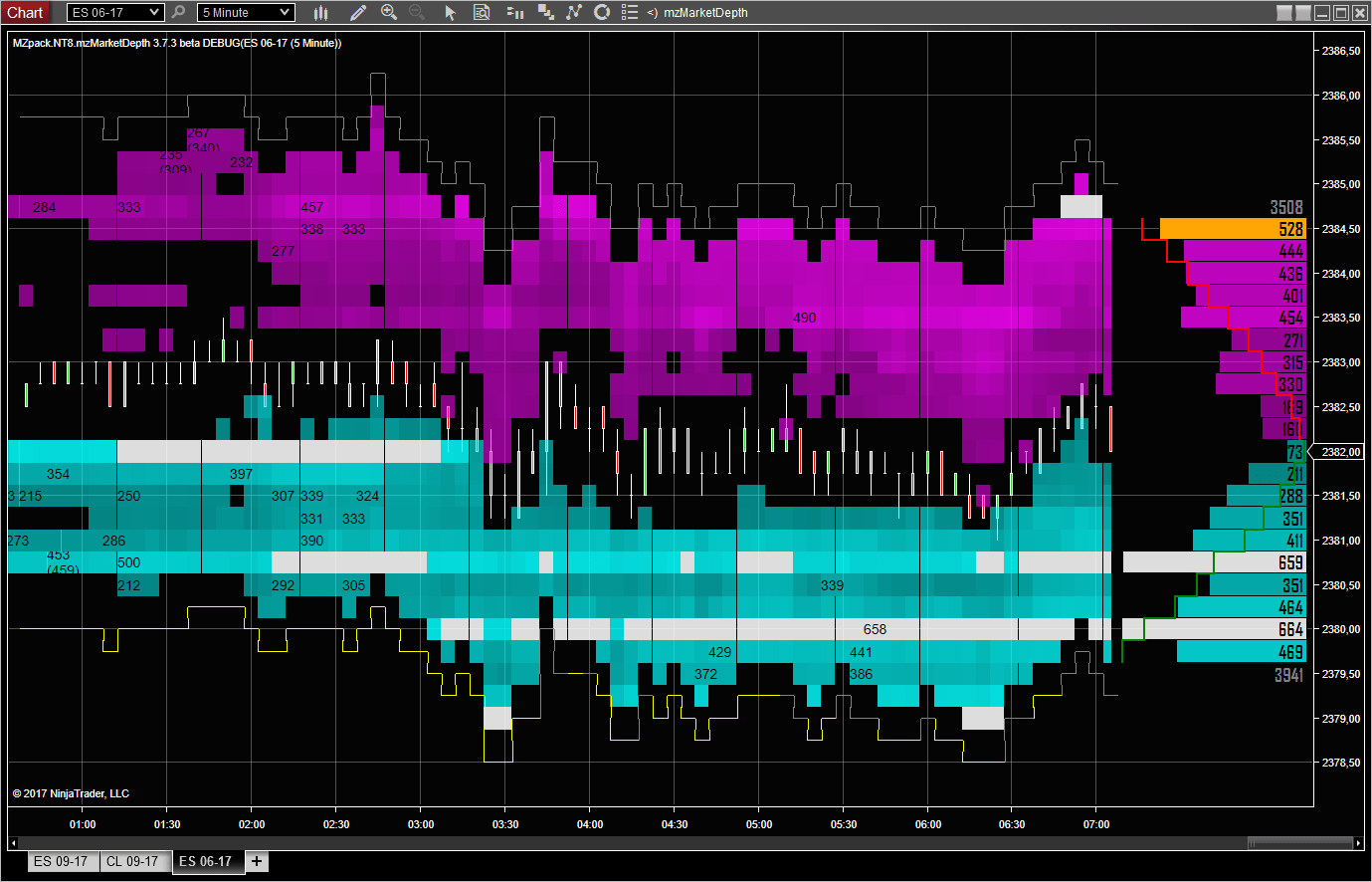
Task: Click the 429 bid liquidity label
Action: pyautogui.click(x=719, y=652)
